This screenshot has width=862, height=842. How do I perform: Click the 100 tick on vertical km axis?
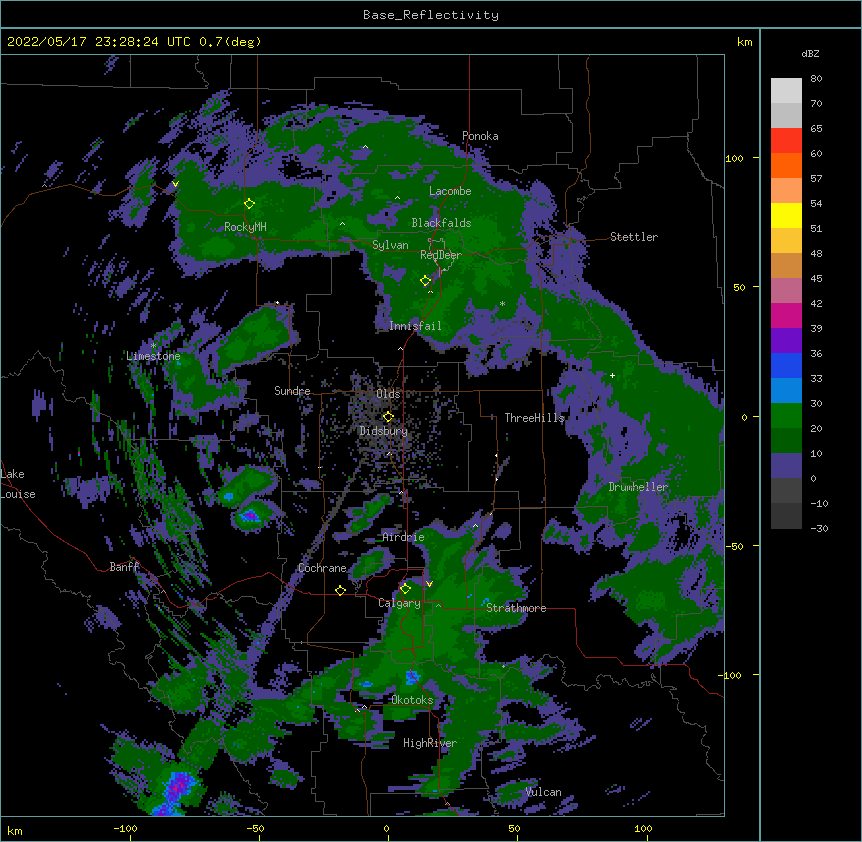click(x=734, y=158)
